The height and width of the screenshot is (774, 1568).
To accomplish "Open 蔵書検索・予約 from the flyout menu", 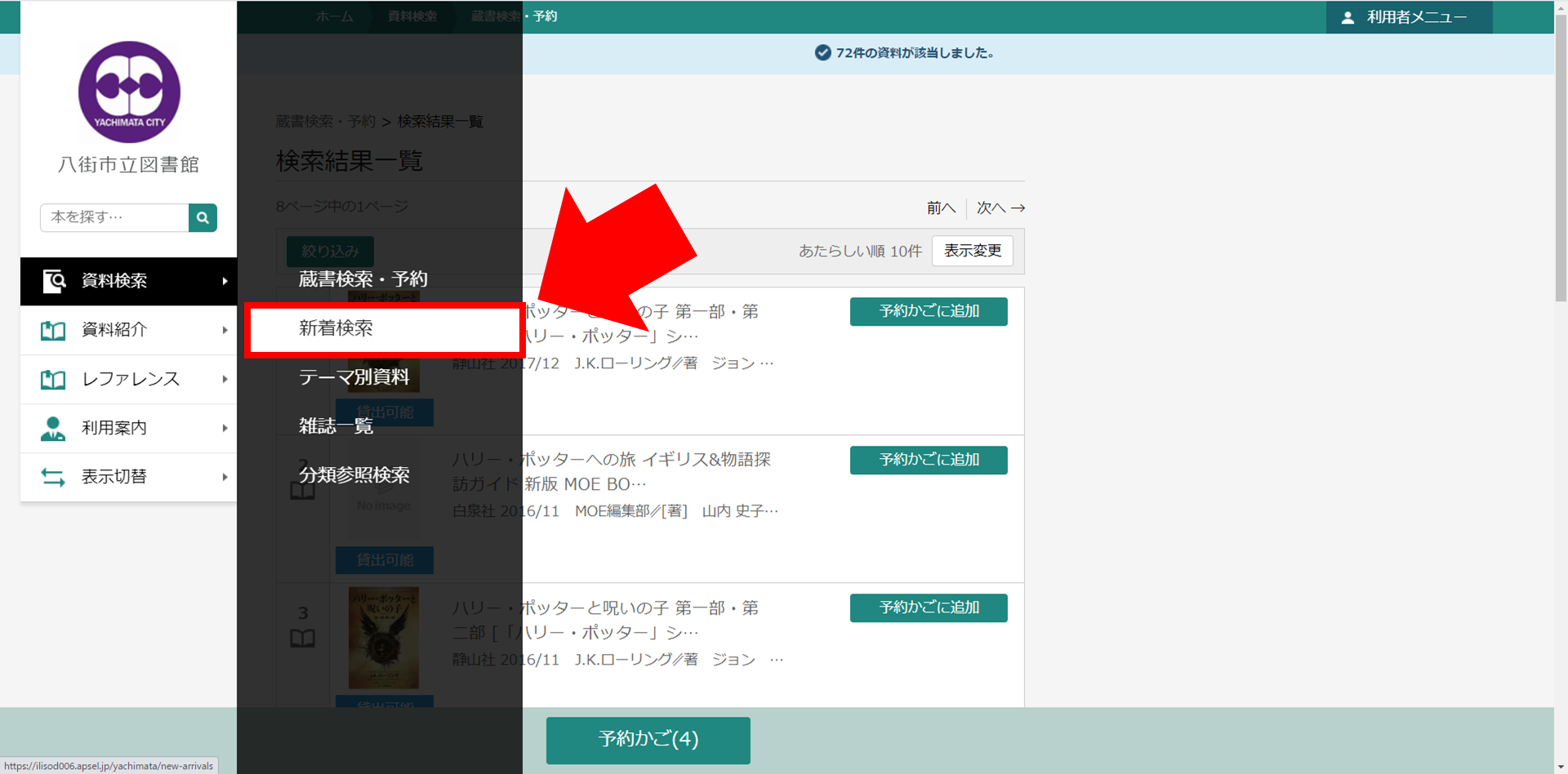I will click(363, 279).
